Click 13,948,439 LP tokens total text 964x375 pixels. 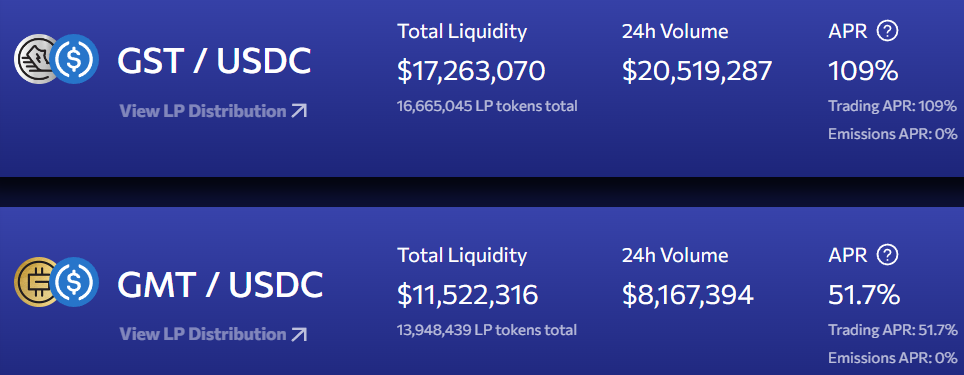coord(487,330)
